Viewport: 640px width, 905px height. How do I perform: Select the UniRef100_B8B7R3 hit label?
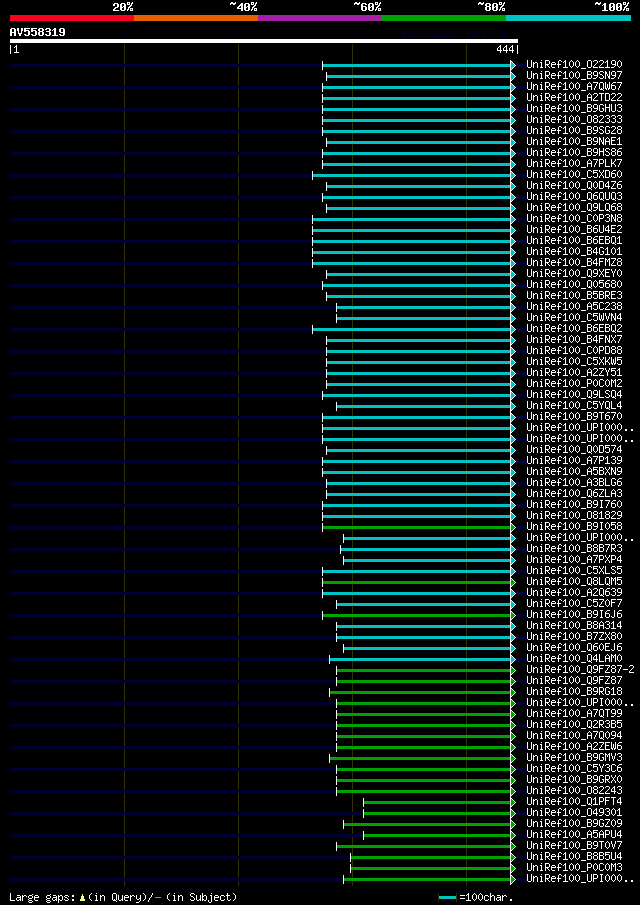pos(574,549)
